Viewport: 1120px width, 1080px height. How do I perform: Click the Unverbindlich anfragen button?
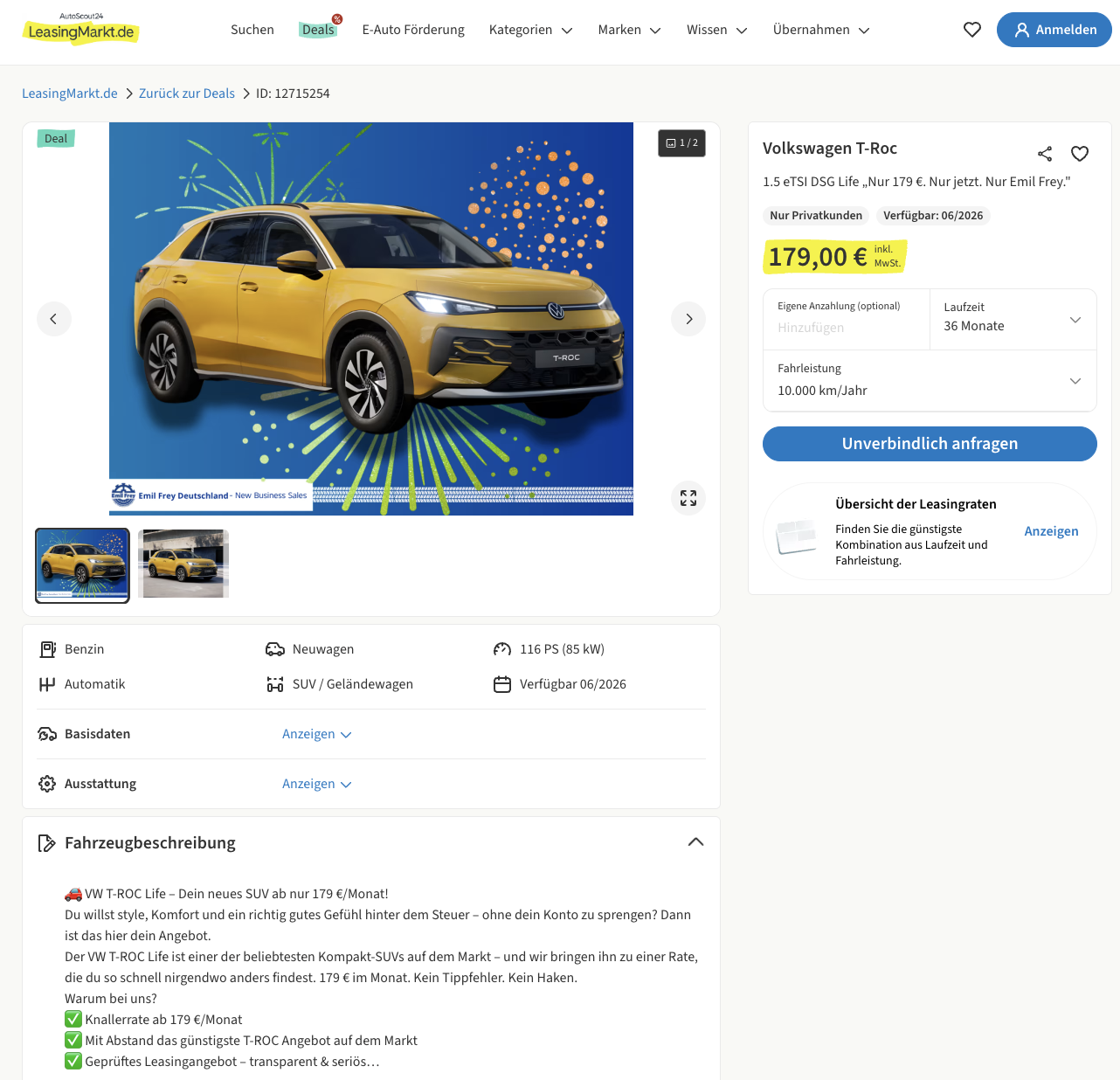pos(930,444)
